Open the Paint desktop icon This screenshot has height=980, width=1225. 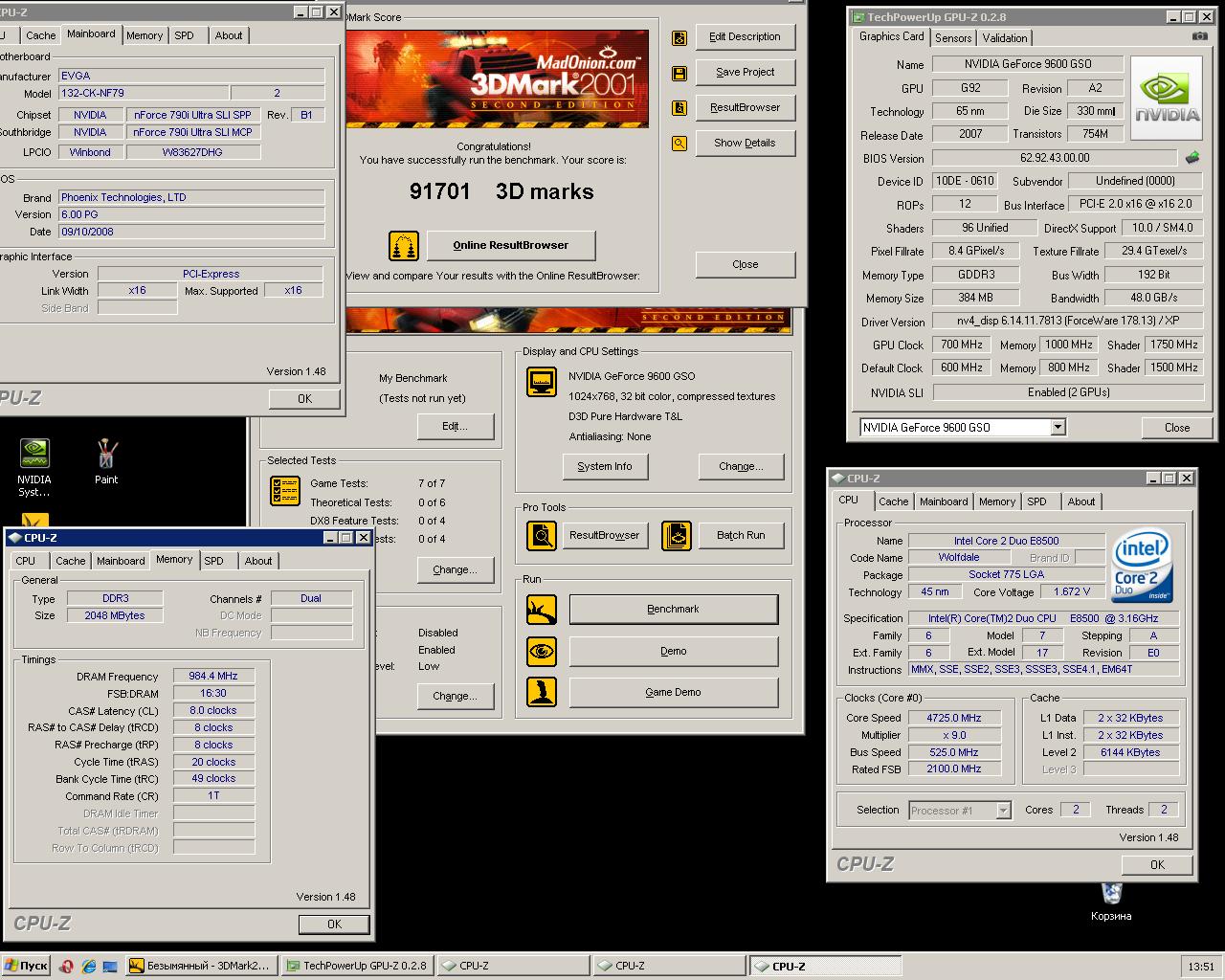[106, 462]
